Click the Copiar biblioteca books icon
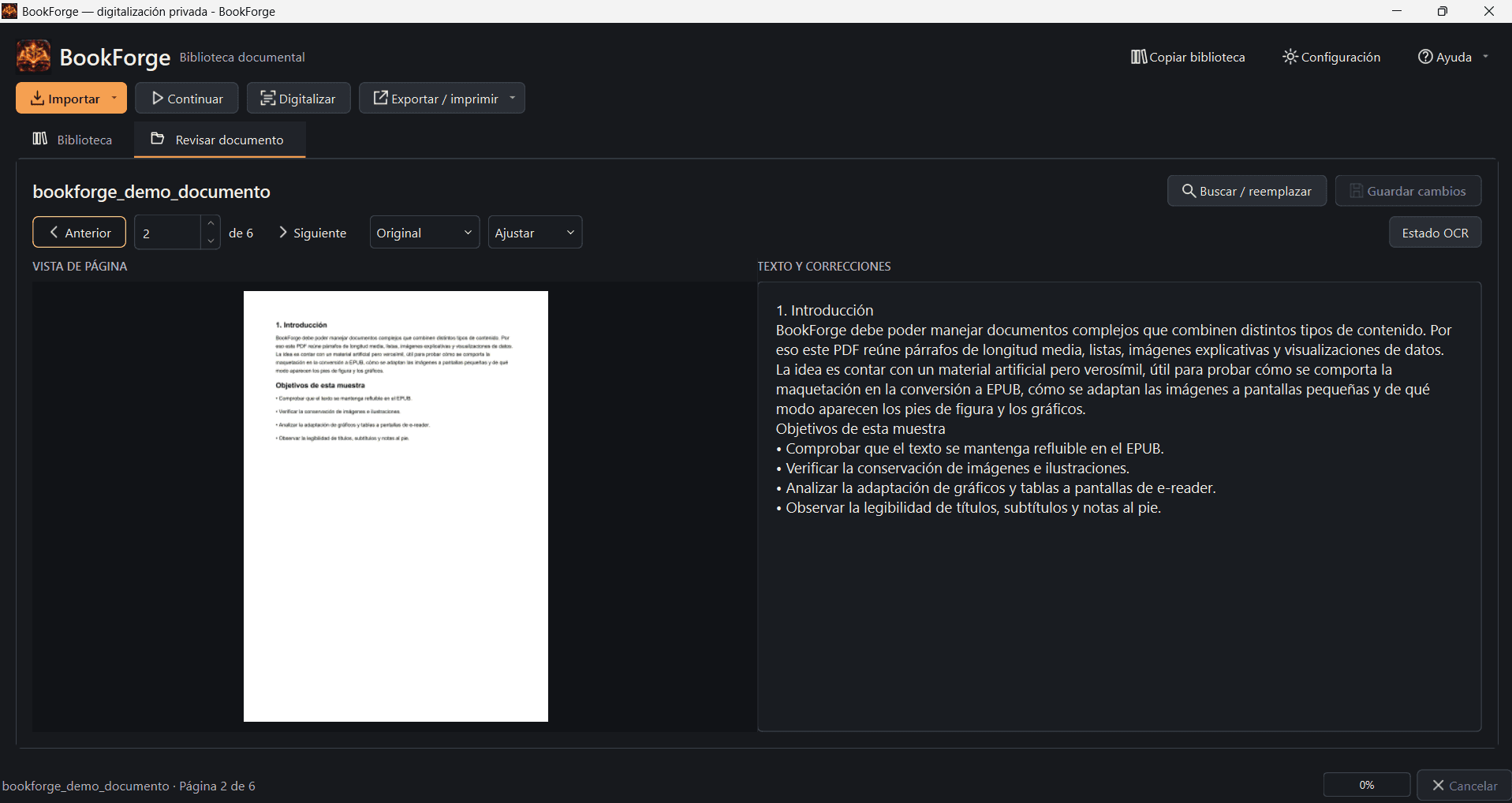Viewport: 1512px width, 803px height. 1139,57
